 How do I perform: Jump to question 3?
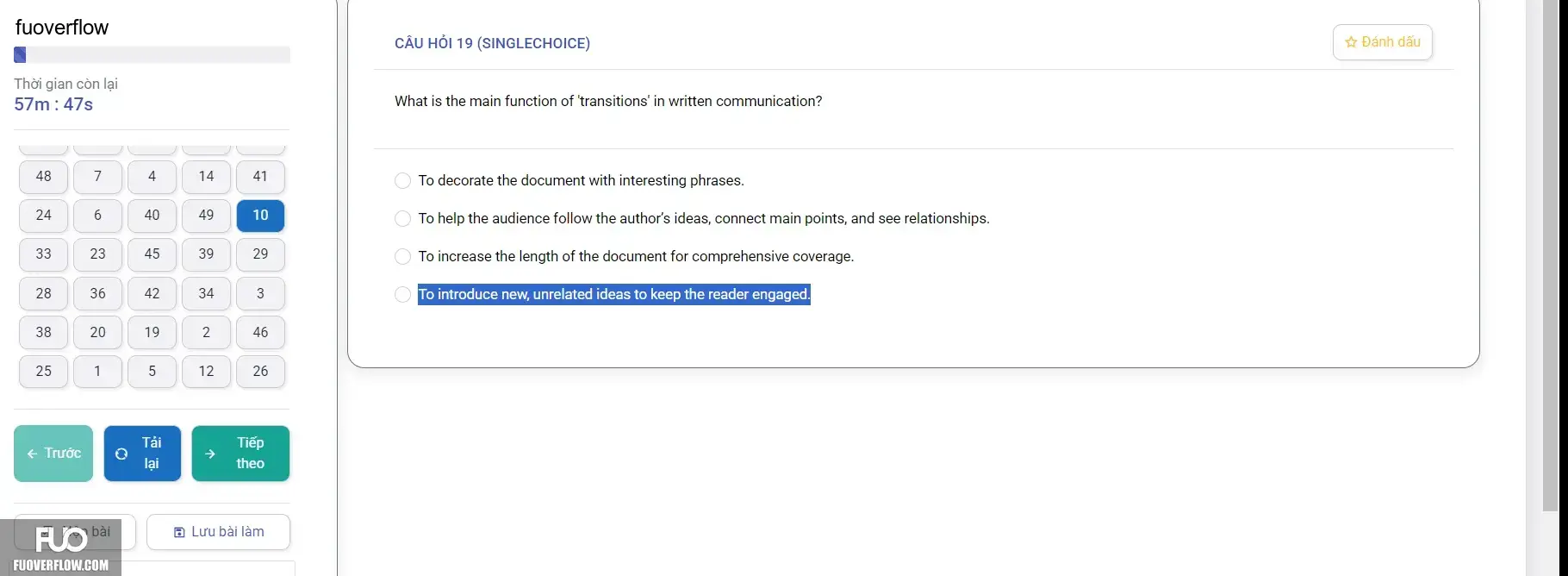point(260,294)
